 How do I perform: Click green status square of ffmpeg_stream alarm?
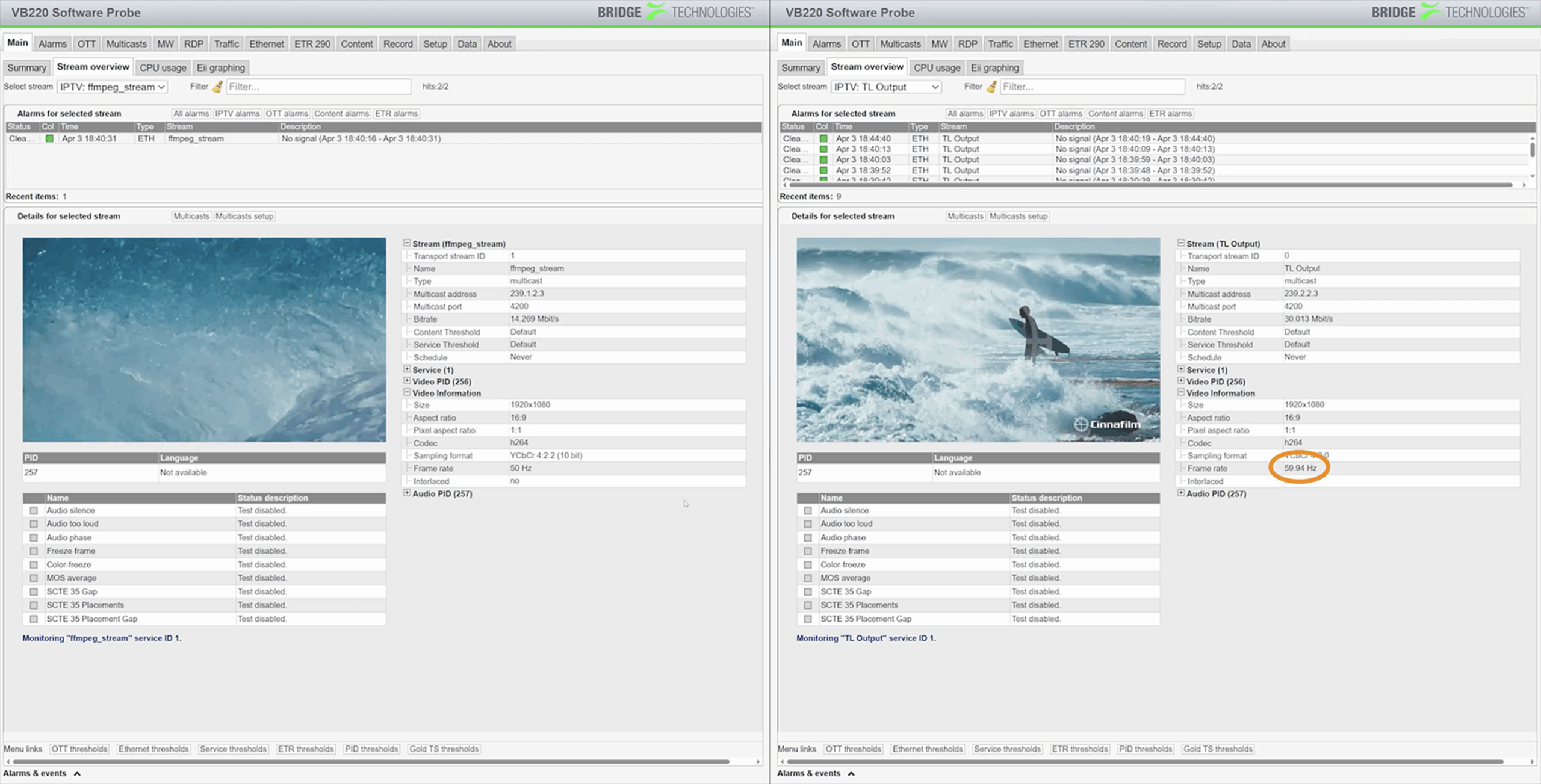click(49, 138)
